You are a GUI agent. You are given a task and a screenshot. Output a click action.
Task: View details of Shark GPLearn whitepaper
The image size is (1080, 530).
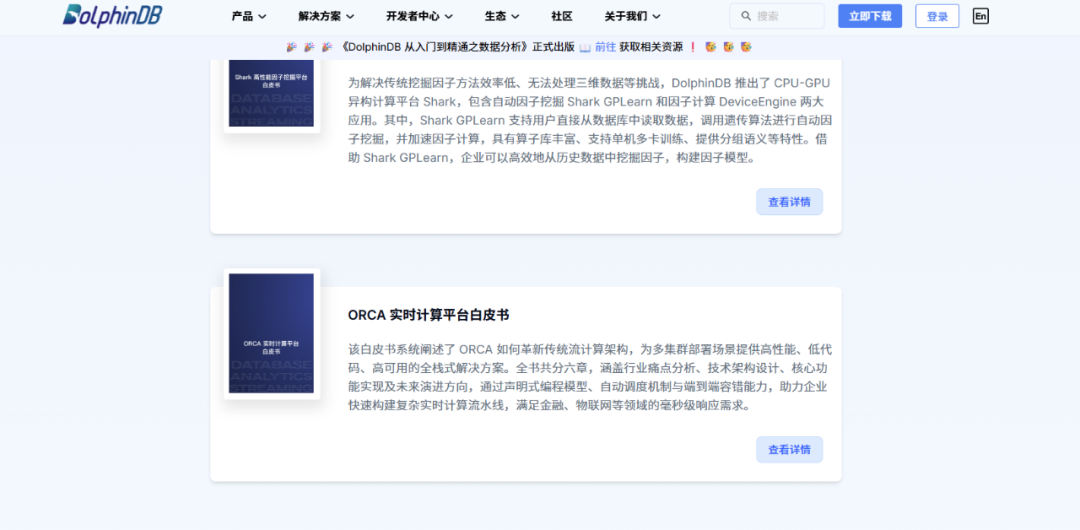point(789,202)
